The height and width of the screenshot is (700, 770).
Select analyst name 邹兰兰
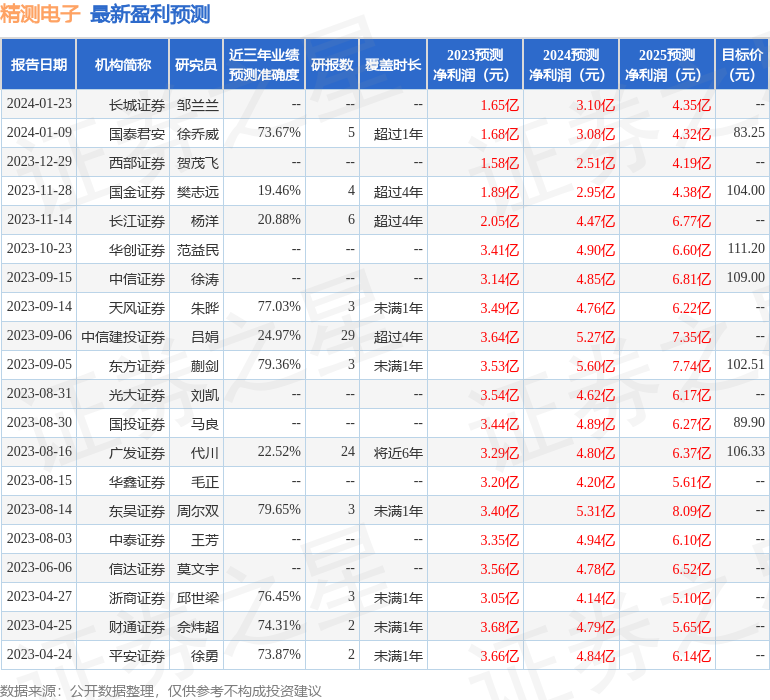[x=197, y=105]
